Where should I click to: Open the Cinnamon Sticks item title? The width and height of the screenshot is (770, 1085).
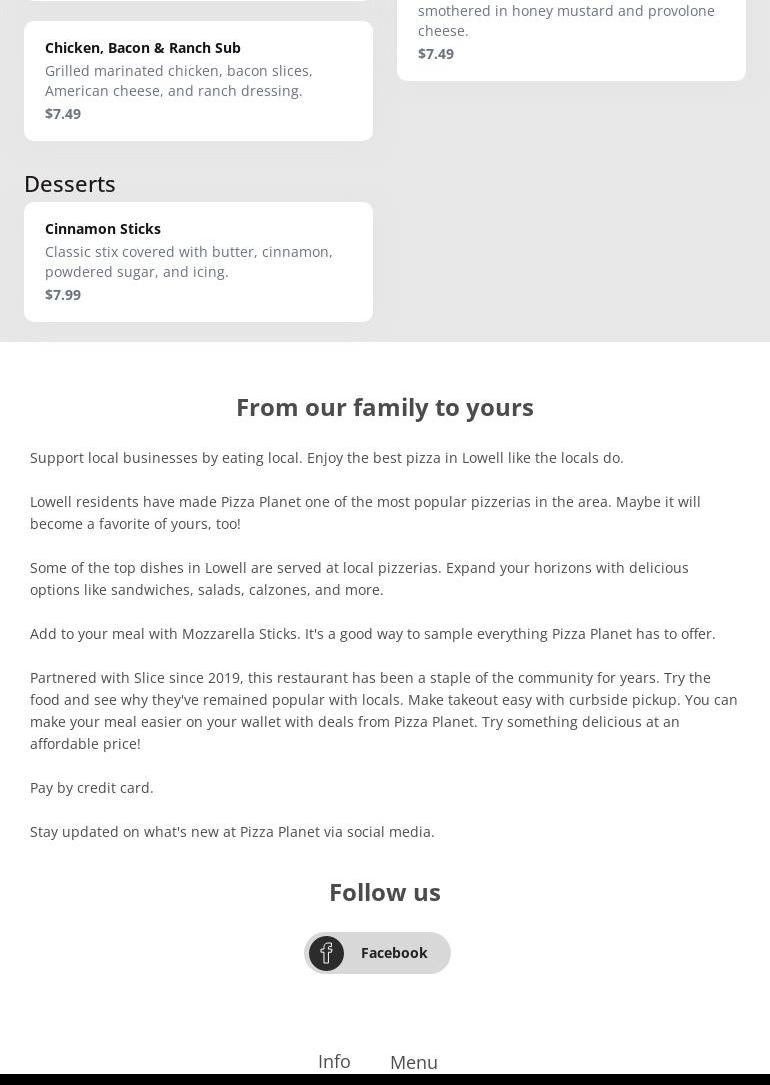click(x=103, y=229)
